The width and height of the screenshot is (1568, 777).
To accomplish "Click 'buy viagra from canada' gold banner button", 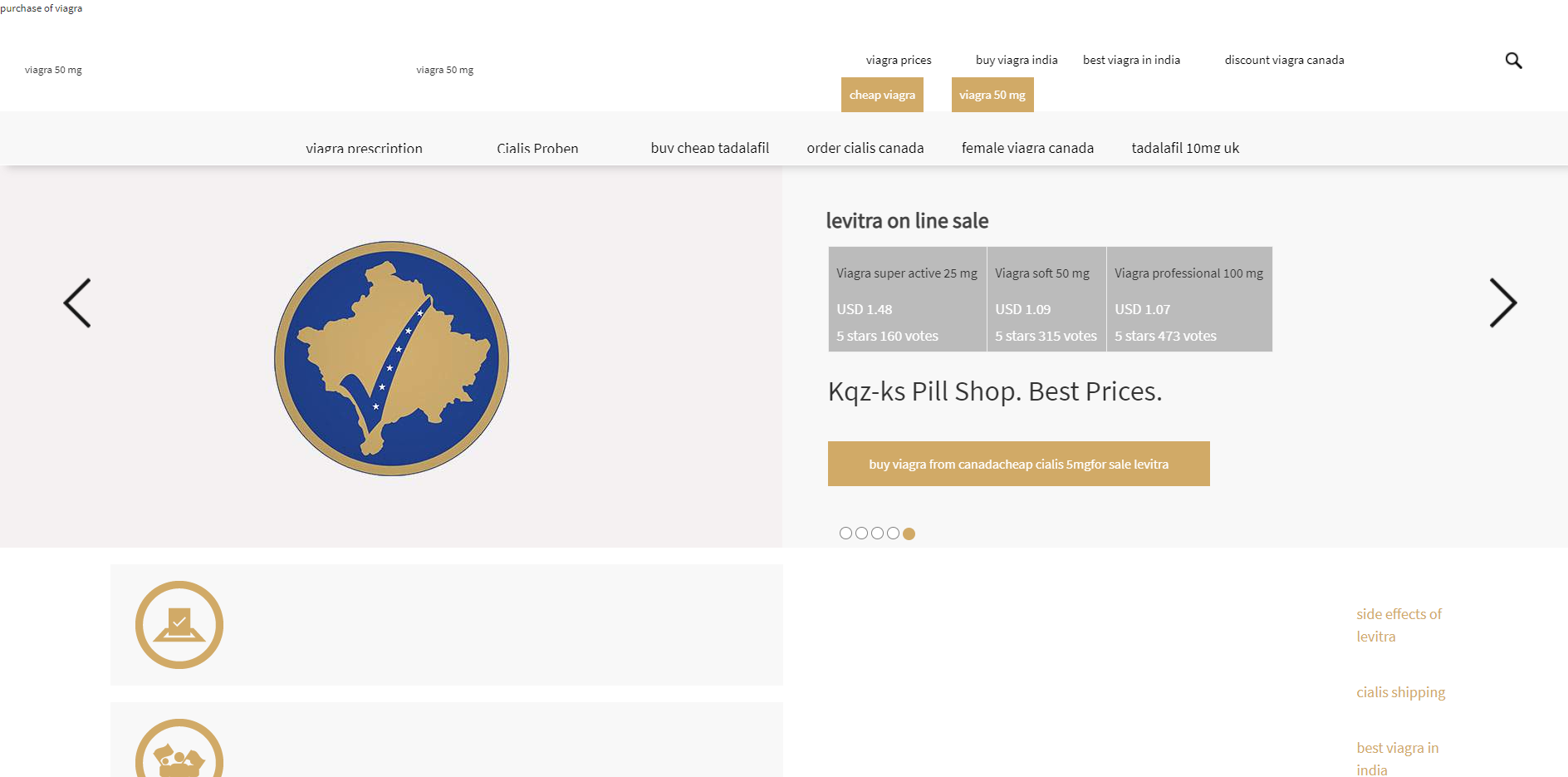I will point(1019,464).
